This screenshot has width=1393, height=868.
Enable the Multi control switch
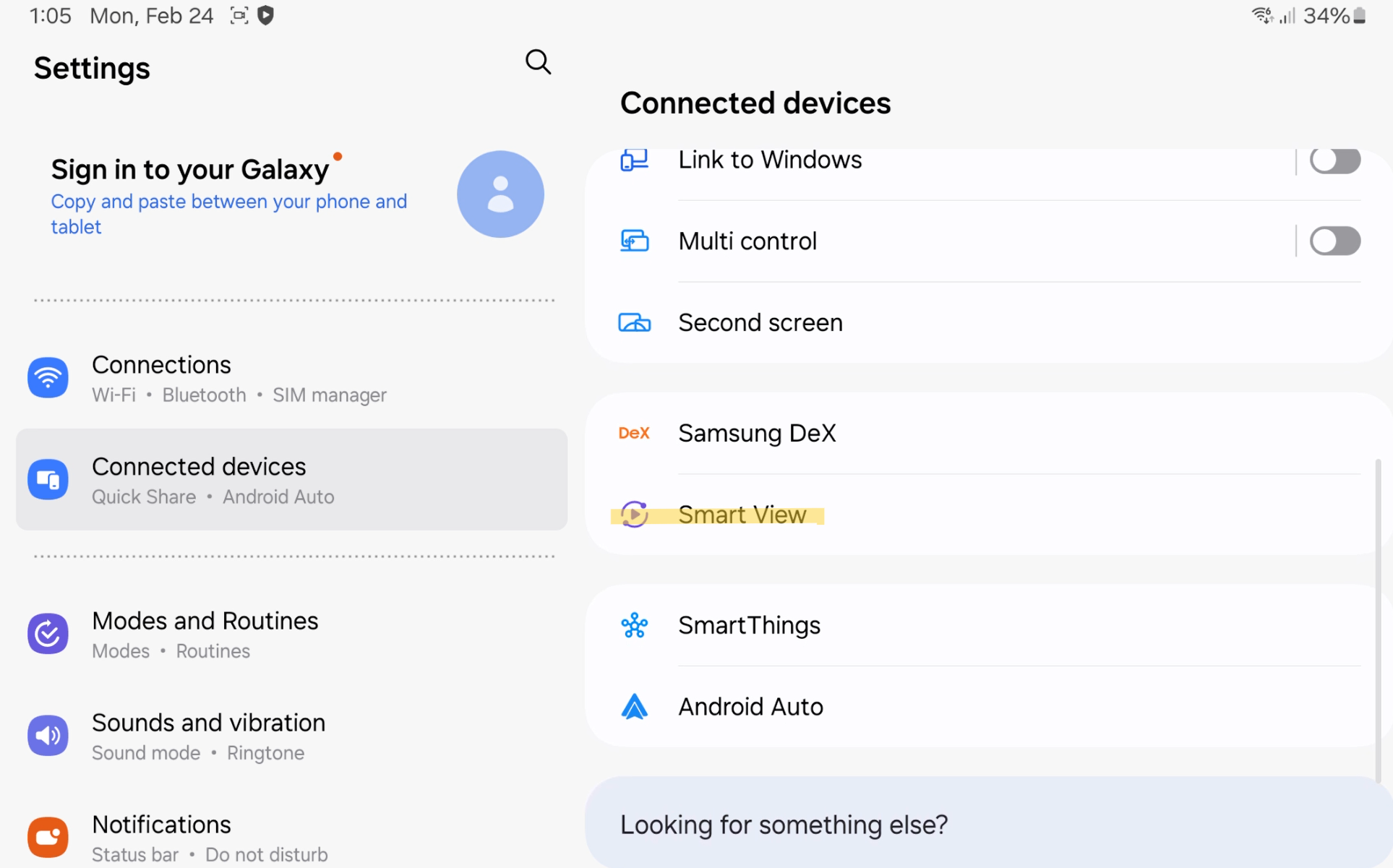click(1334, 241)
